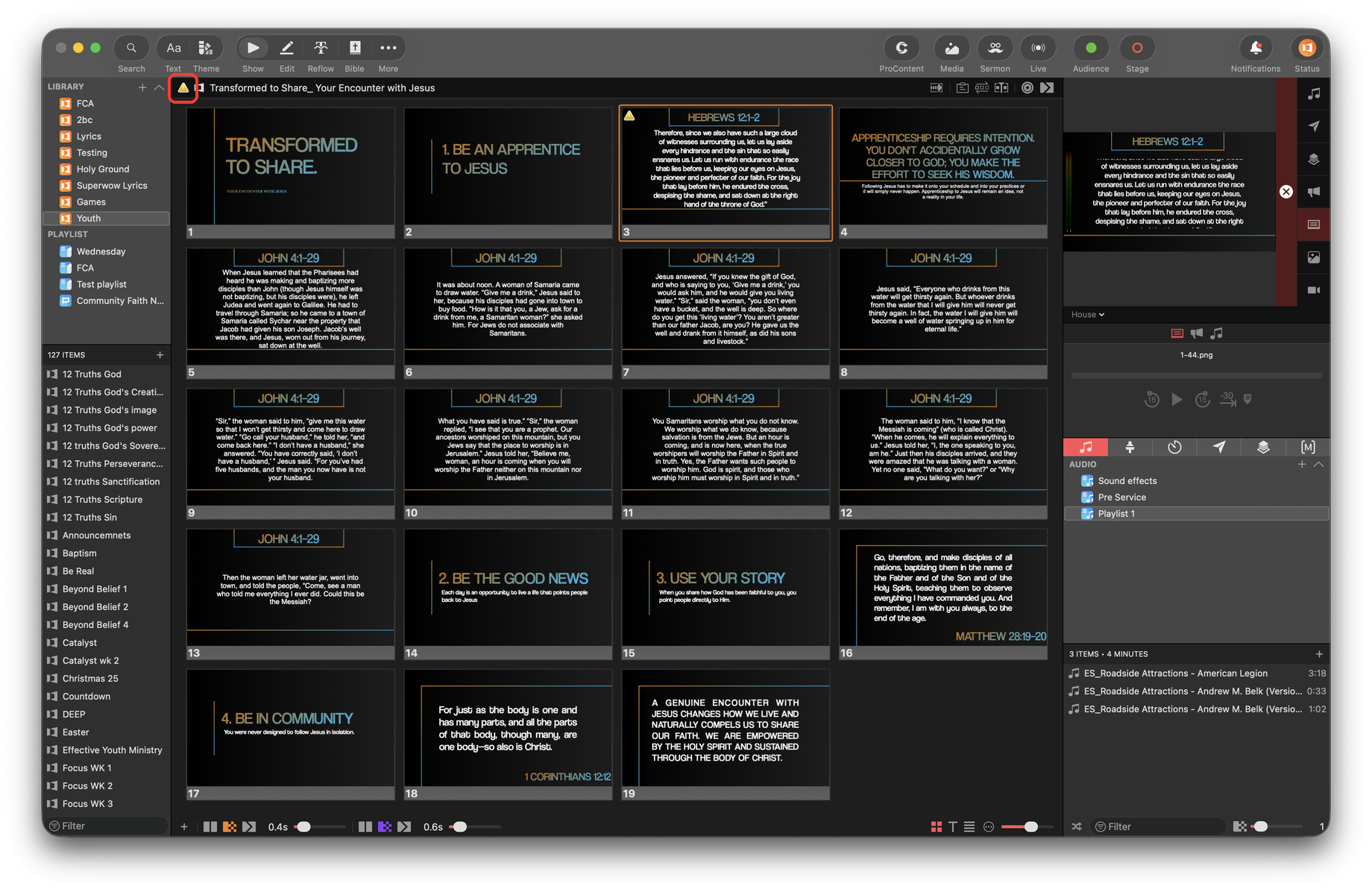Image resolution: width=1372 pixels, height=892 pixels.
Task: Switch to grid view
Action: click(x=937, y=826)
